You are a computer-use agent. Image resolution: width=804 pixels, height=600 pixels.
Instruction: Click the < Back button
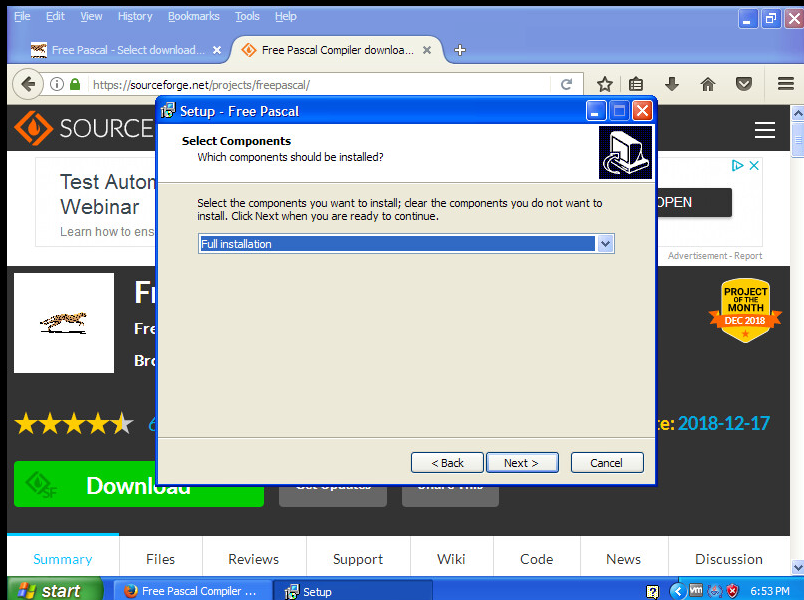tap(447, 463)
